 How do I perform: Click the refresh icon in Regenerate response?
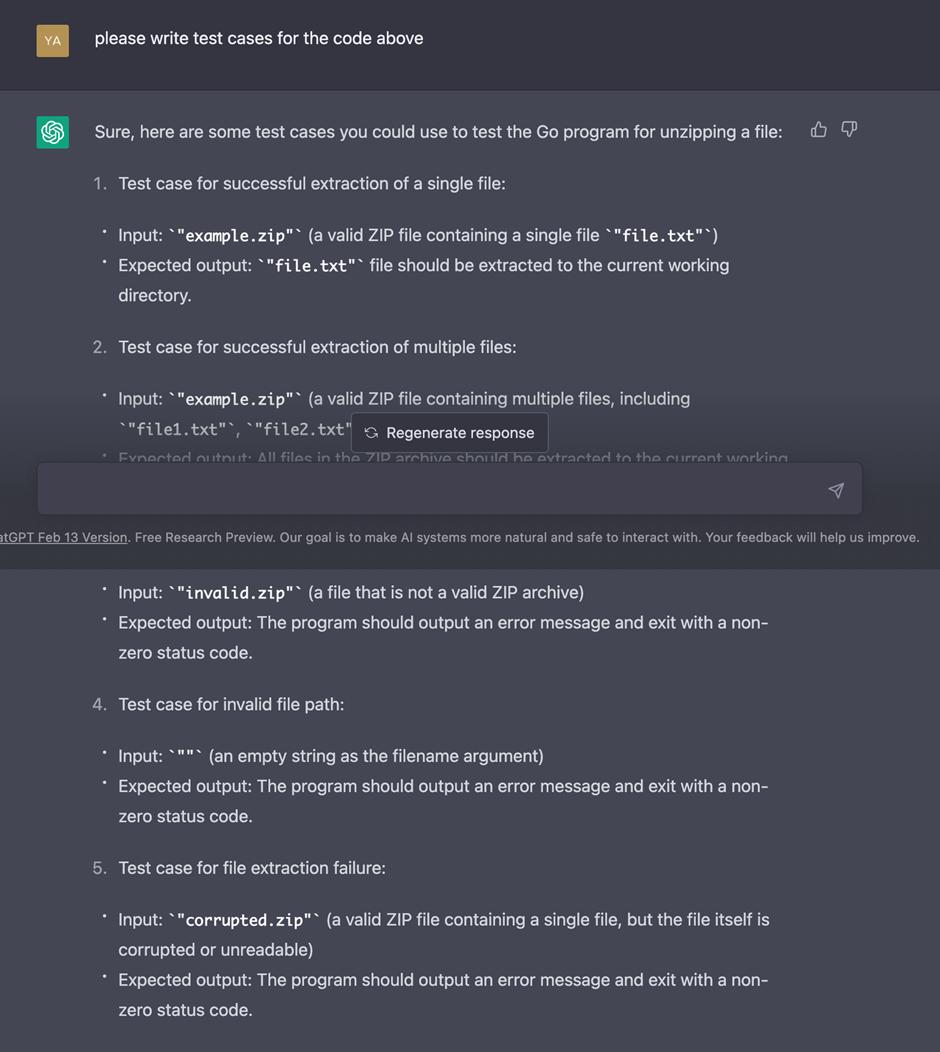(371, 433)
